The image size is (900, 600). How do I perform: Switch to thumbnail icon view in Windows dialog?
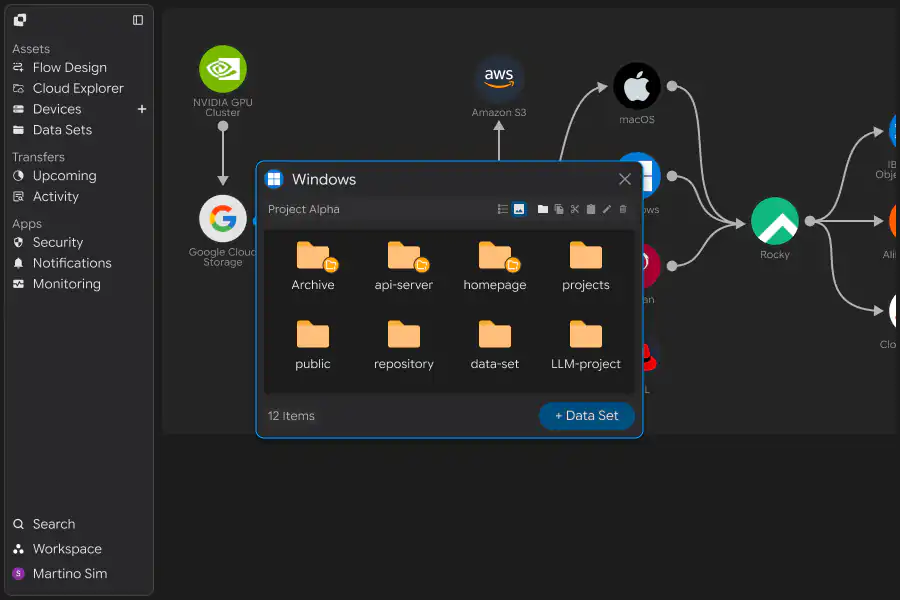click(x=519, y=209)
